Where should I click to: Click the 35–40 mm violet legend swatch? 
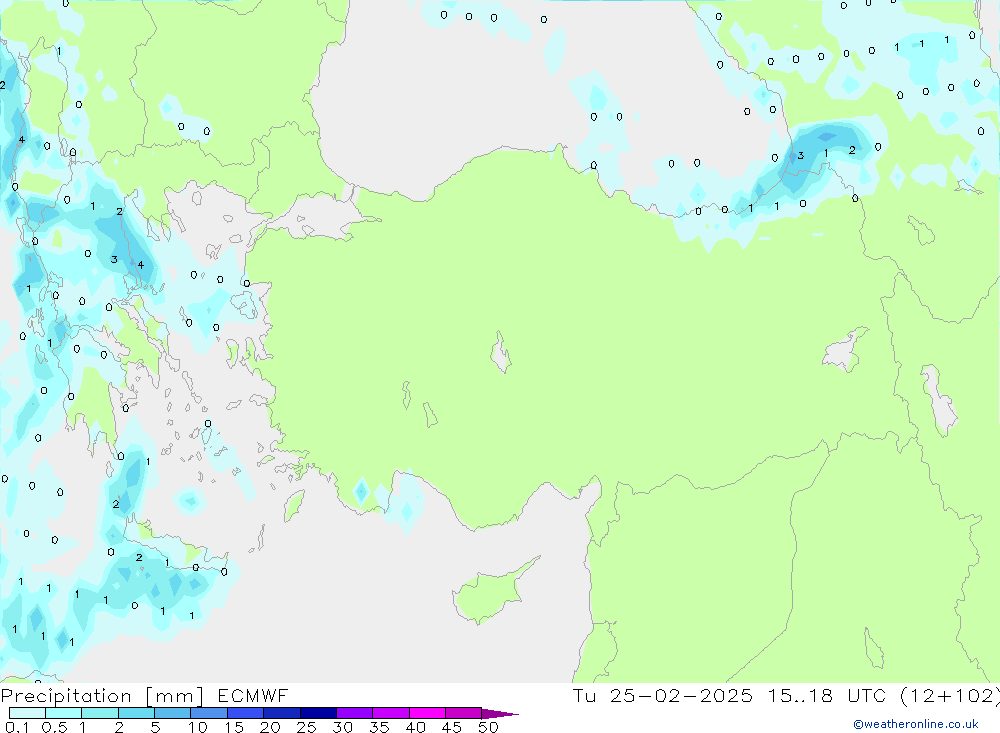pos(391,713)
